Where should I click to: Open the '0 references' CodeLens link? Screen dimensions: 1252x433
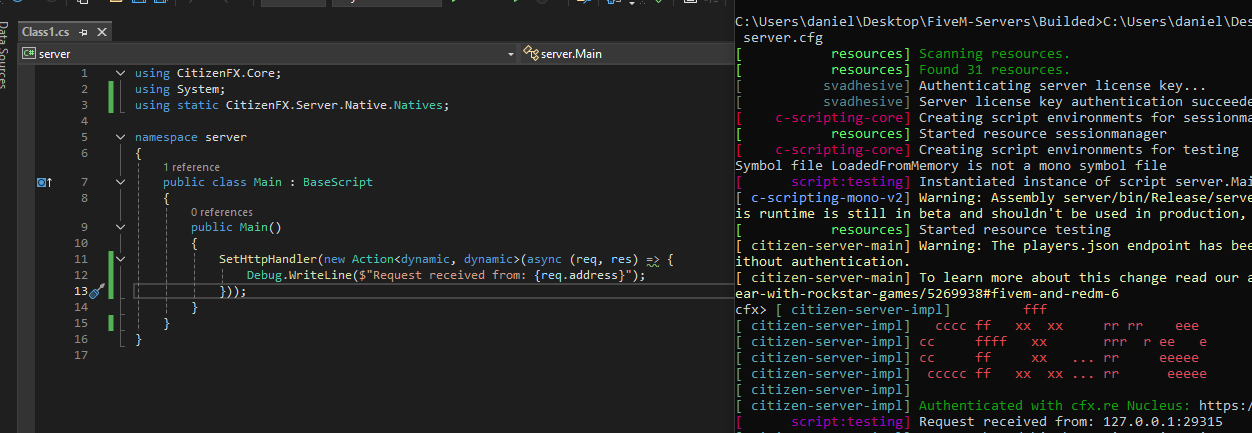222,212
